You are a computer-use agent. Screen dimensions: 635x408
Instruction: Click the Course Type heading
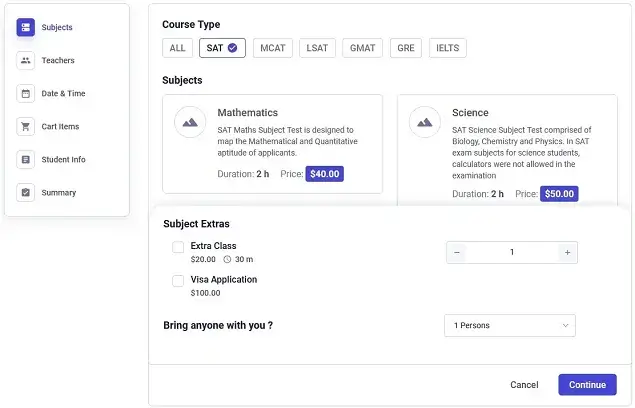click(191, 25)
